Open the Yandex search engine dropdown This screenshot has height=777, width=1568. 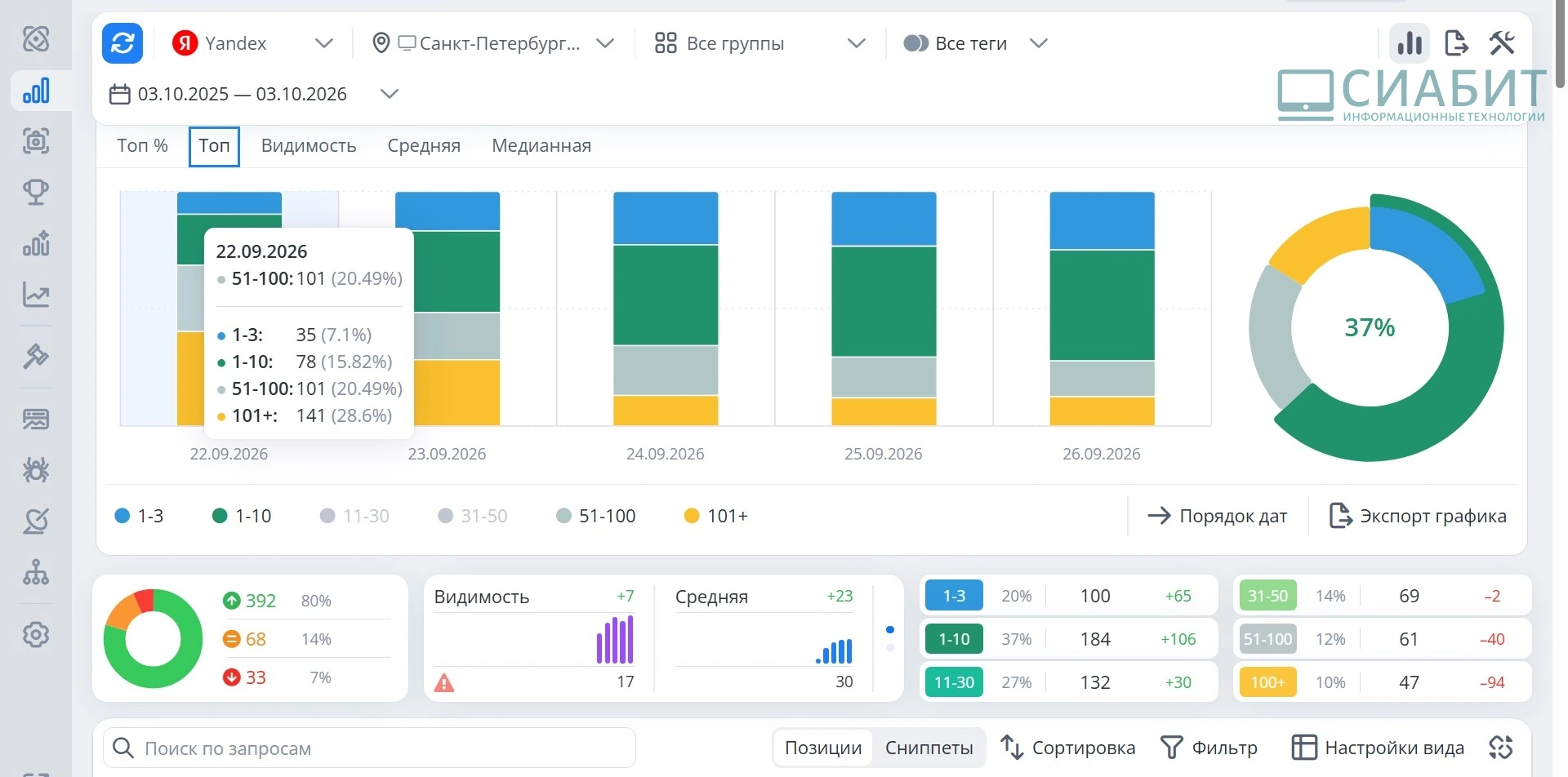(x=253, y=43)
